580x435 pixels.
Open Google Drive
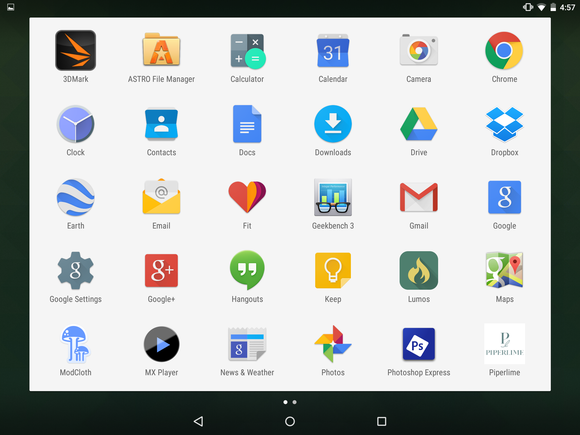click(419, 124)
